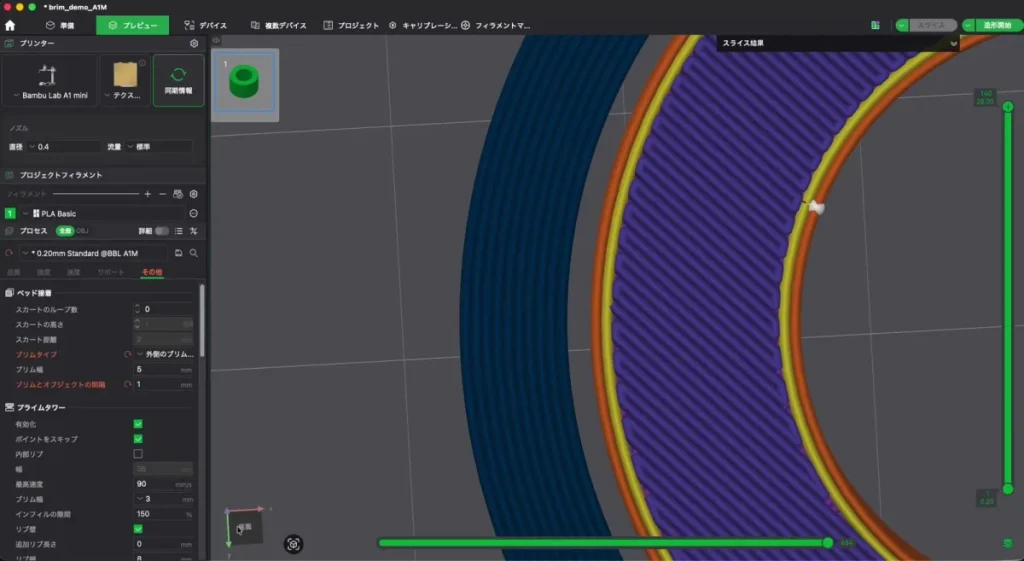The image size is (1024, 561).
Task: Toggle the global (全般) process switch
Action: point(65,231)
